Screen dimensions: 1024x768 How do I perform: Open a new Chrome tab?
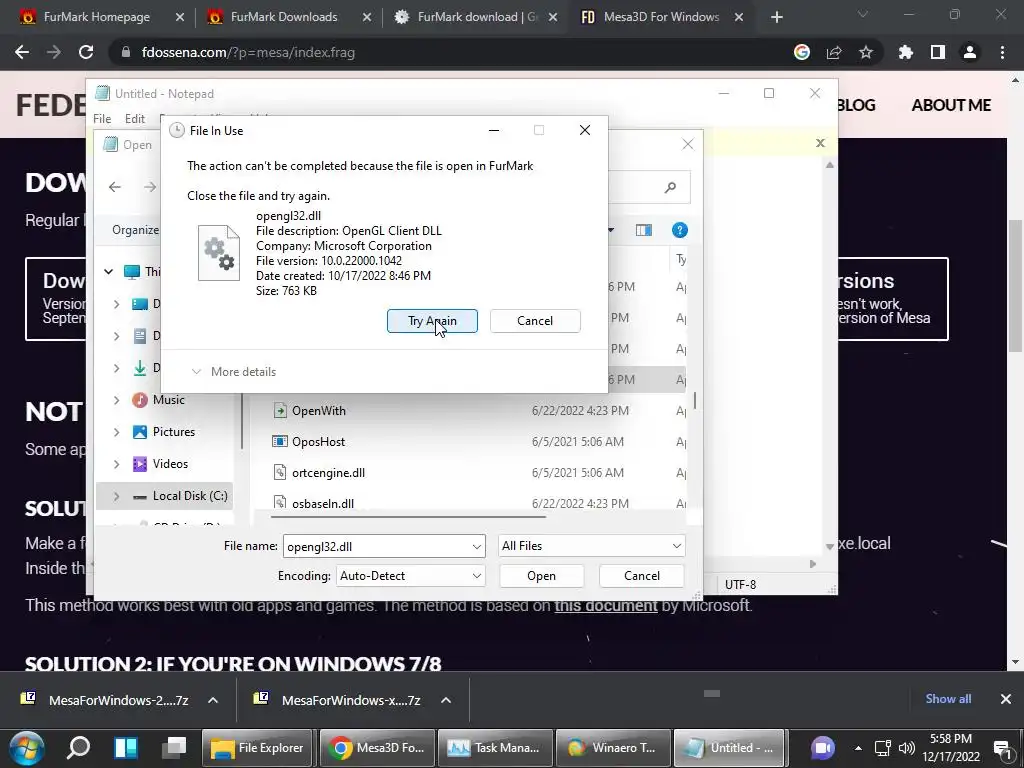(776, 17)
